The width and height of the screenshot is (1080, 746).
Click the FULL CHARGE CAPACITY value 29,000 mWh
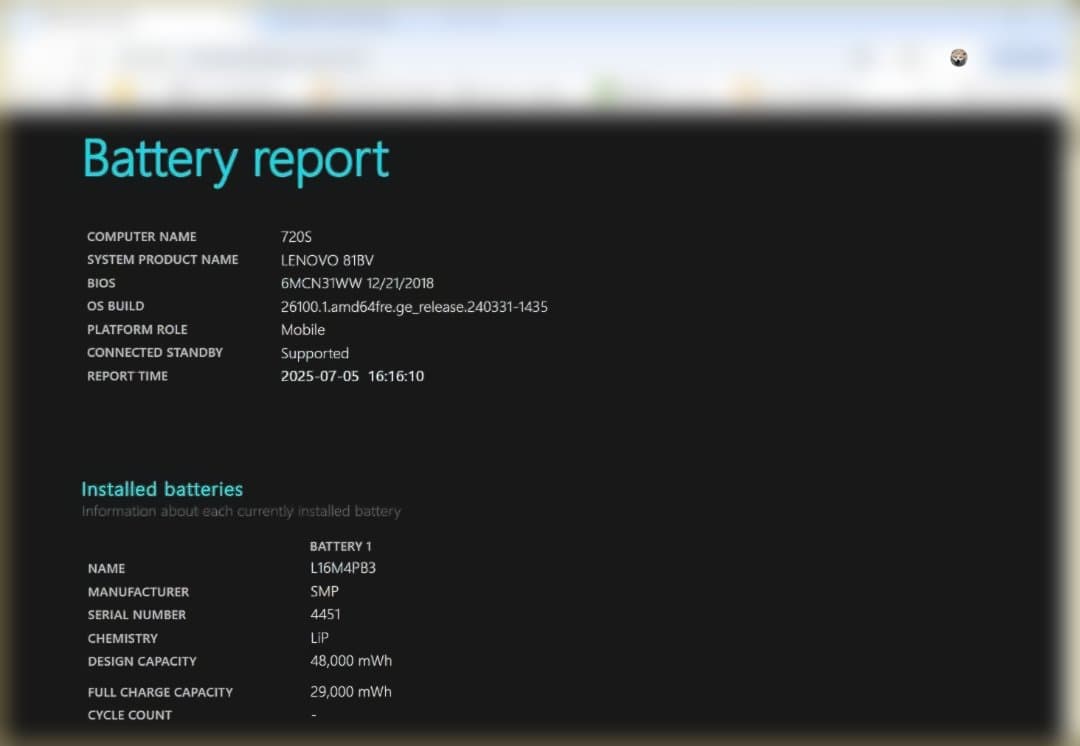pos(351,691)
